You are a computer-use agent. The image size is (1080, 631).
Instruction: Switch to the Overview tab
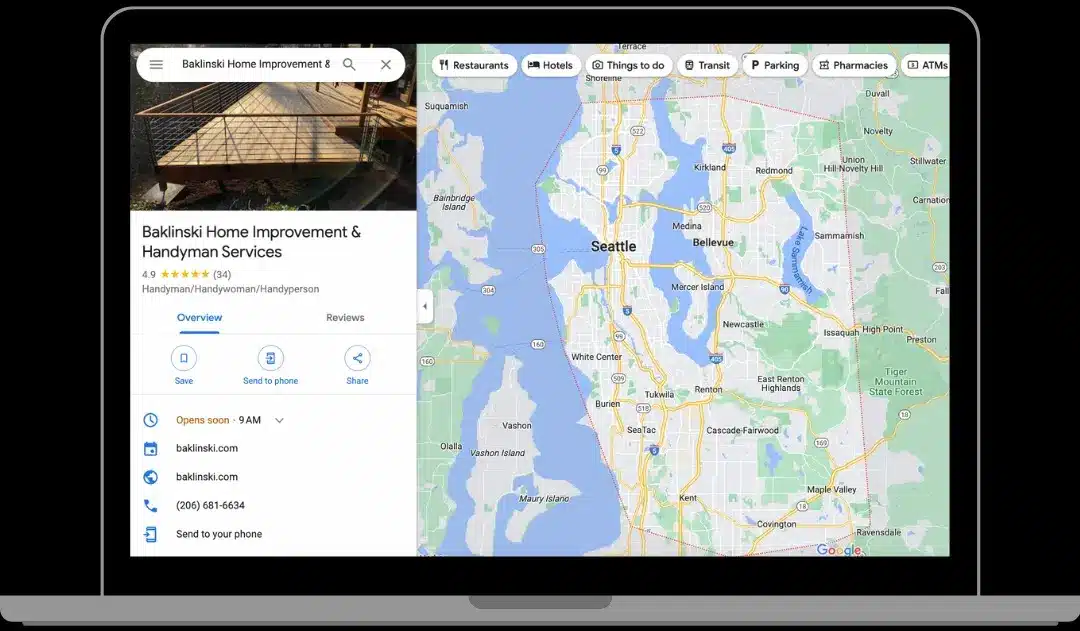(x=199, y=318)
